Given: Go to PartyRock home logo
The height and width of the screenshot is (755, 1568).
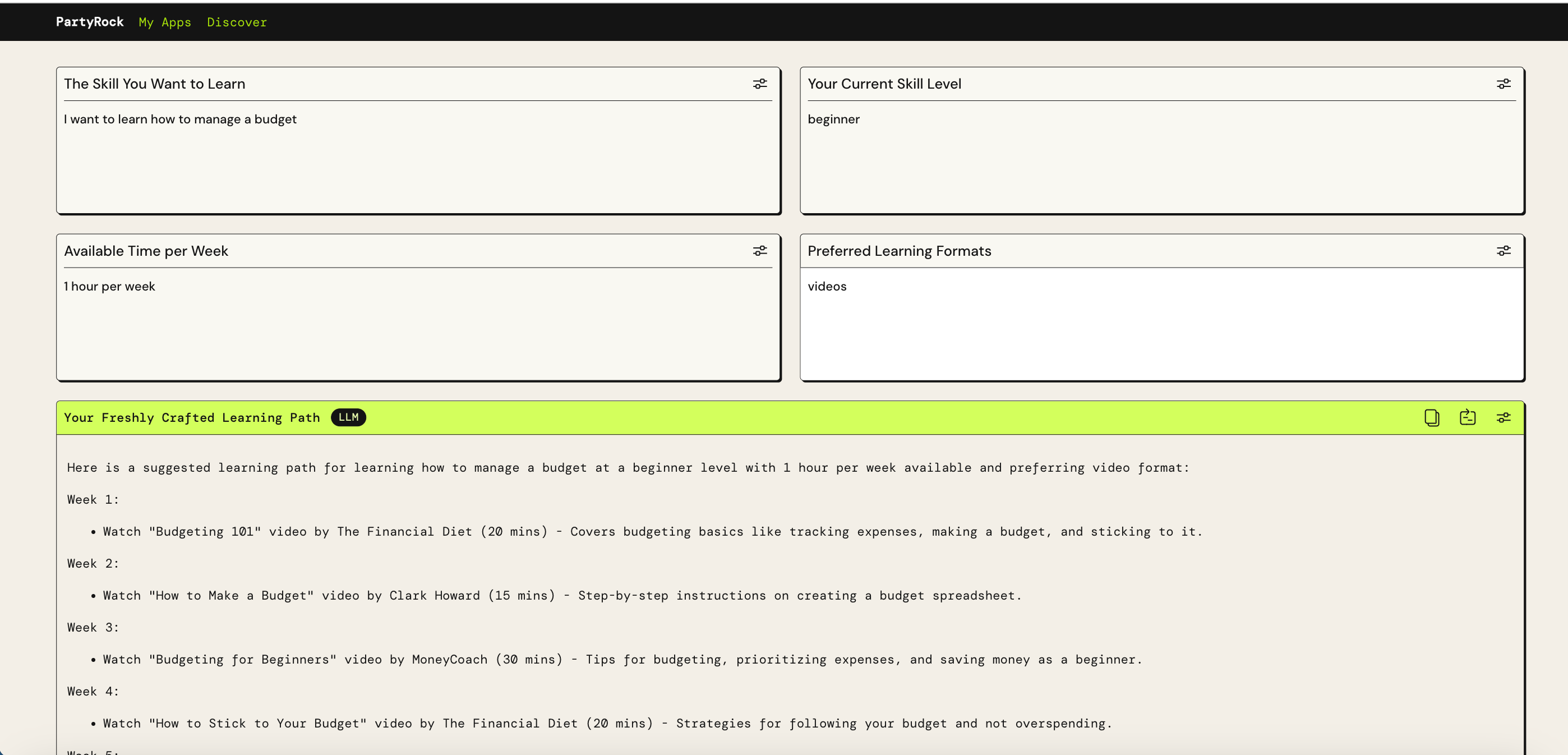Looking at the screenshot, I should click(x=90, y=22).
